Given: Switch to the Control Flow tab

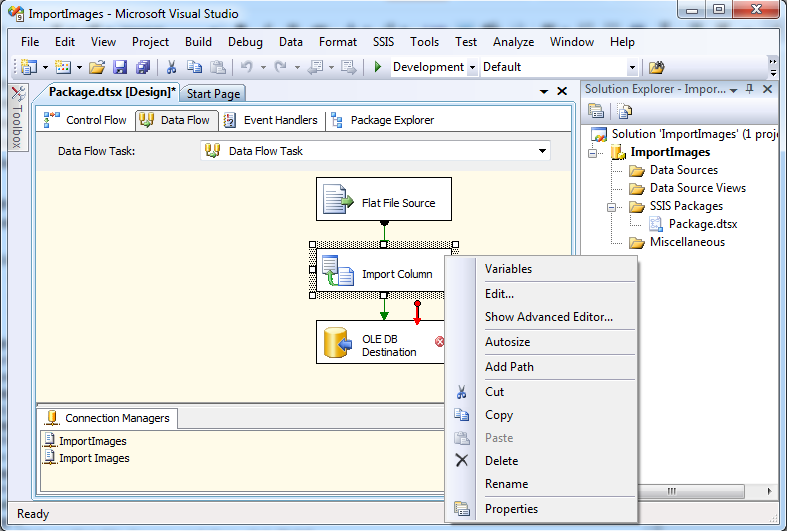Looking at the screenshot, I should pos(86,120).
